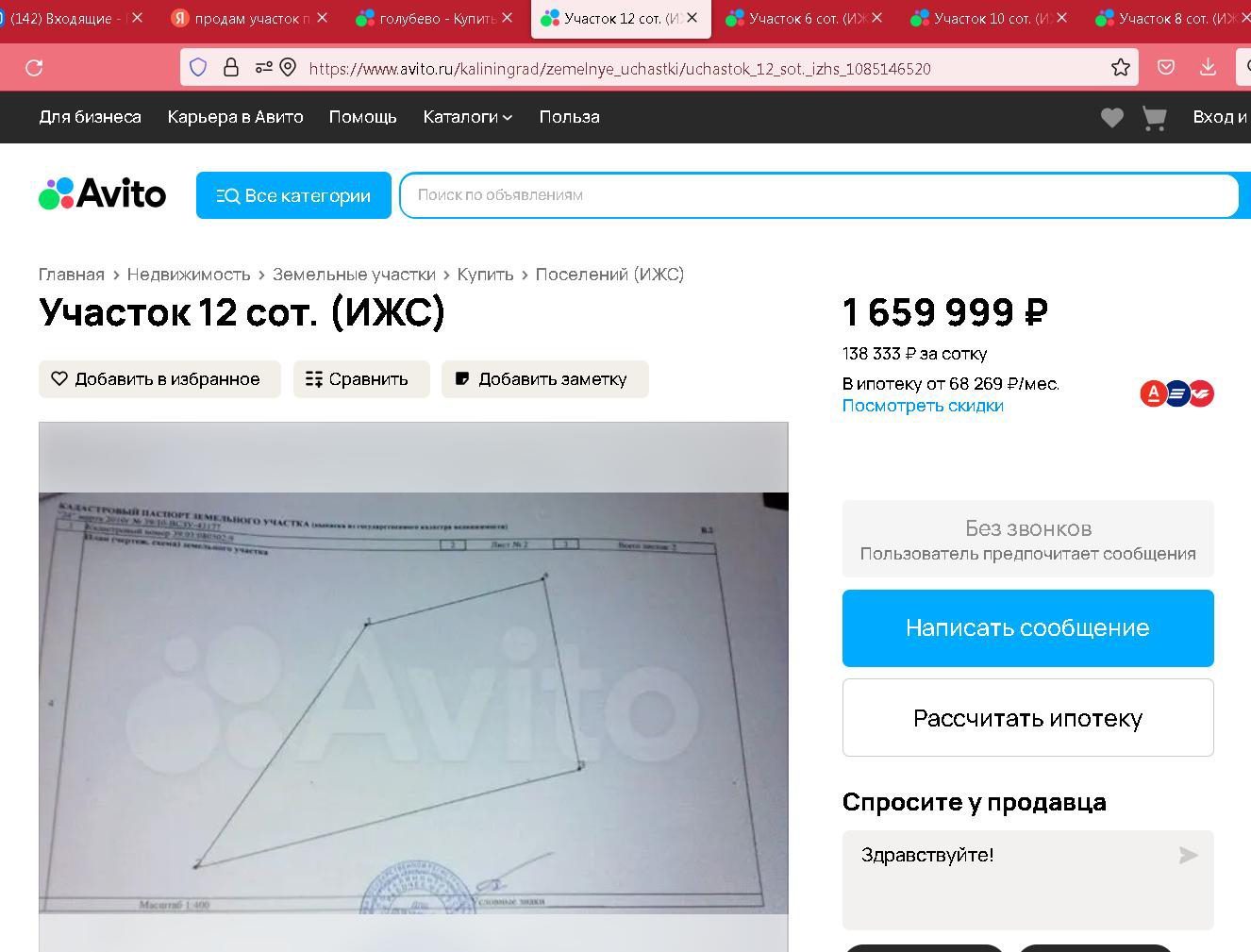Go to 'Поселений (ИЖС)' breadcrumb
This screenshot has height=952, width=1251.
(x=609, y=275)
